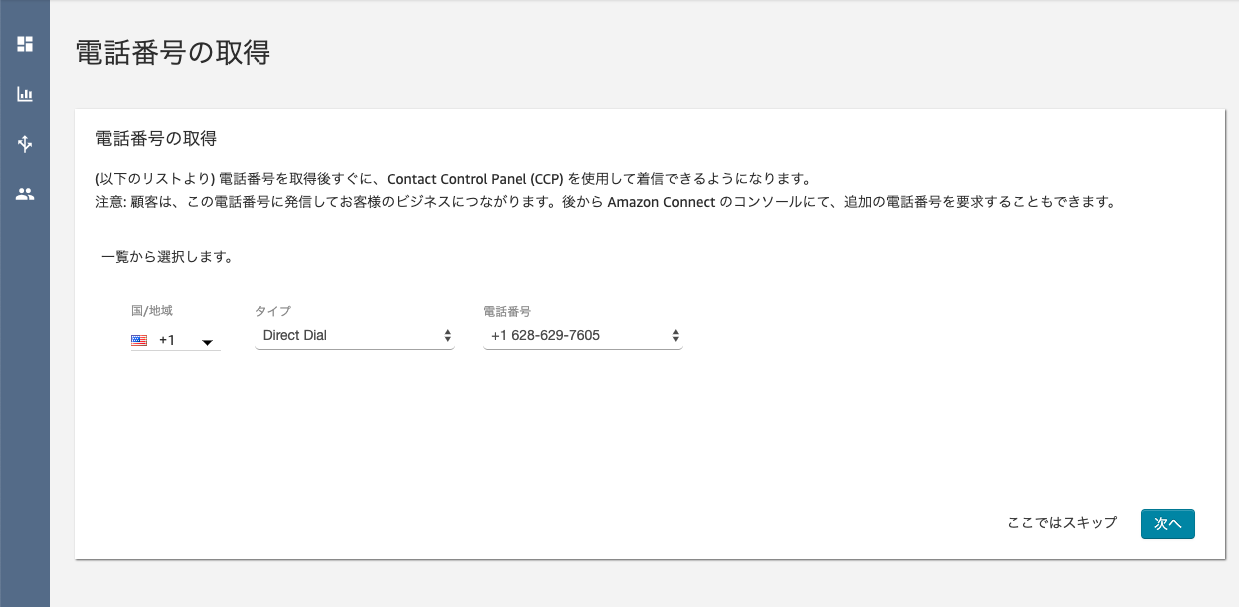Screen dimensions: 1239x607
Task: Proceed forward with the teal 次へ button
Action: click(x=1167, y=523)
